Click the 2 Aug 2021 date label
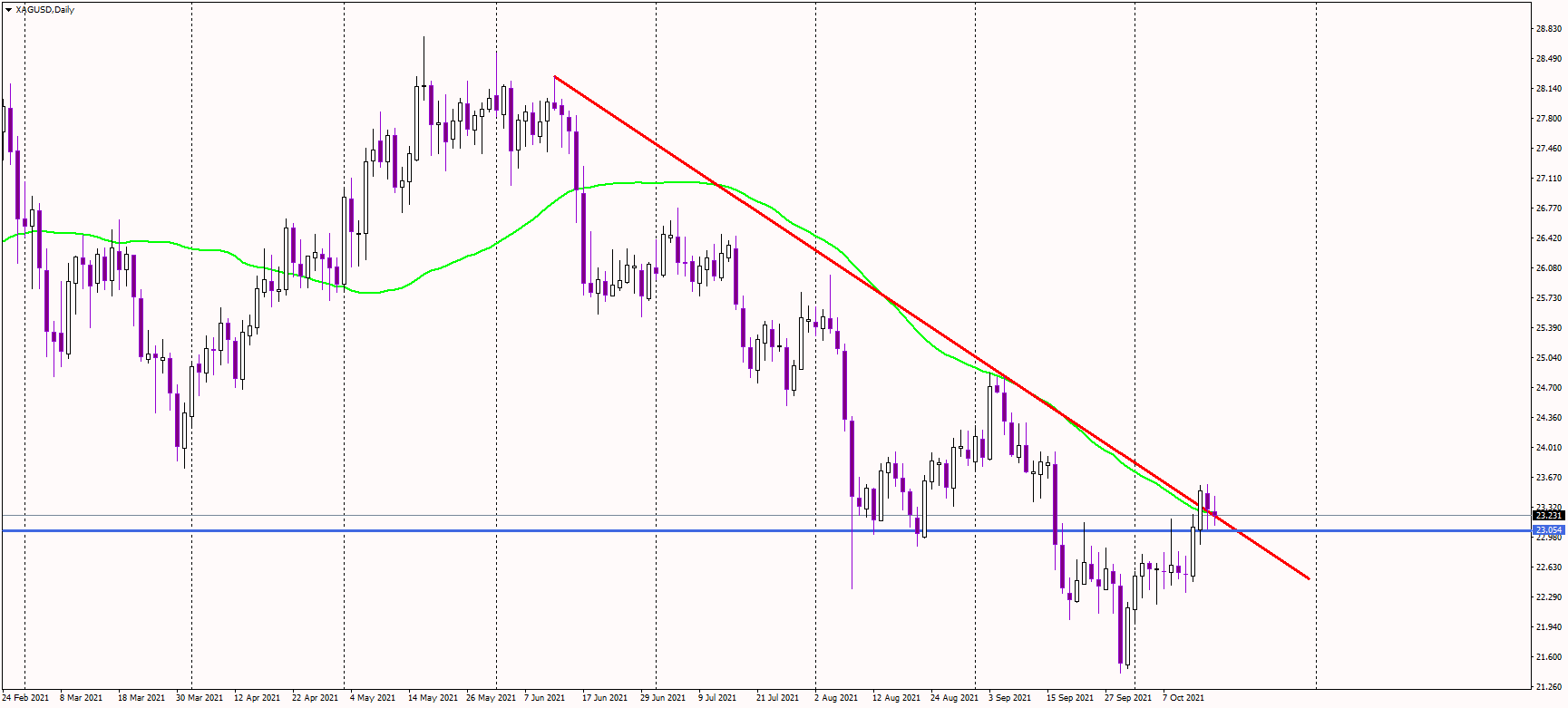Viewport: 1568px width, 708px height. 835,698
